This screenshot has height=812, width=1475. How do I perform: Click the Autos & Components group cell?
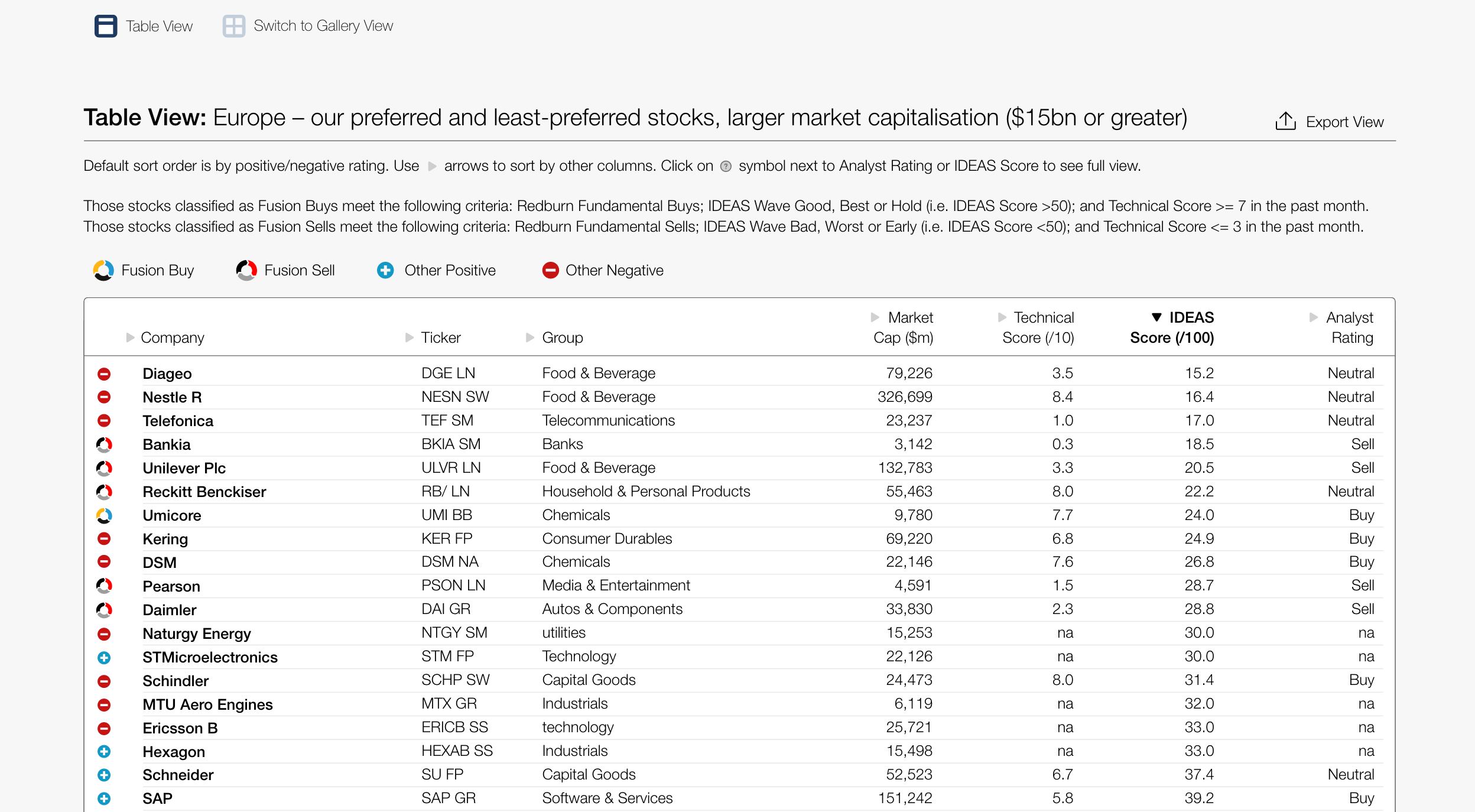(612, 609)
